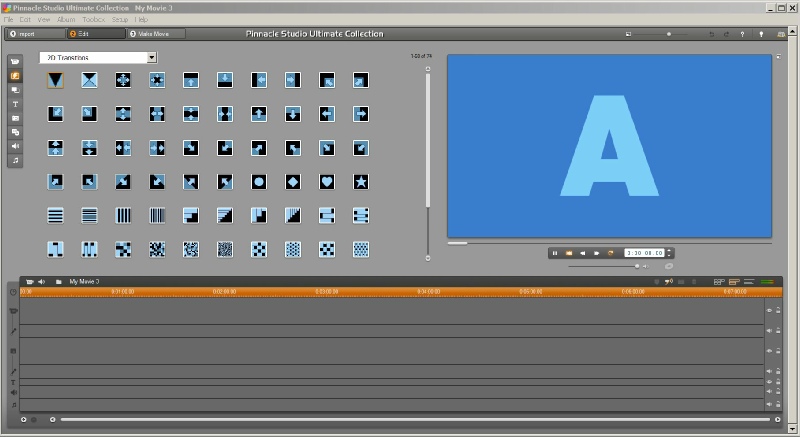Screen dimensions: 800x437
Task: Toggle visibility eye on the top video track
Action: point(769,311)
